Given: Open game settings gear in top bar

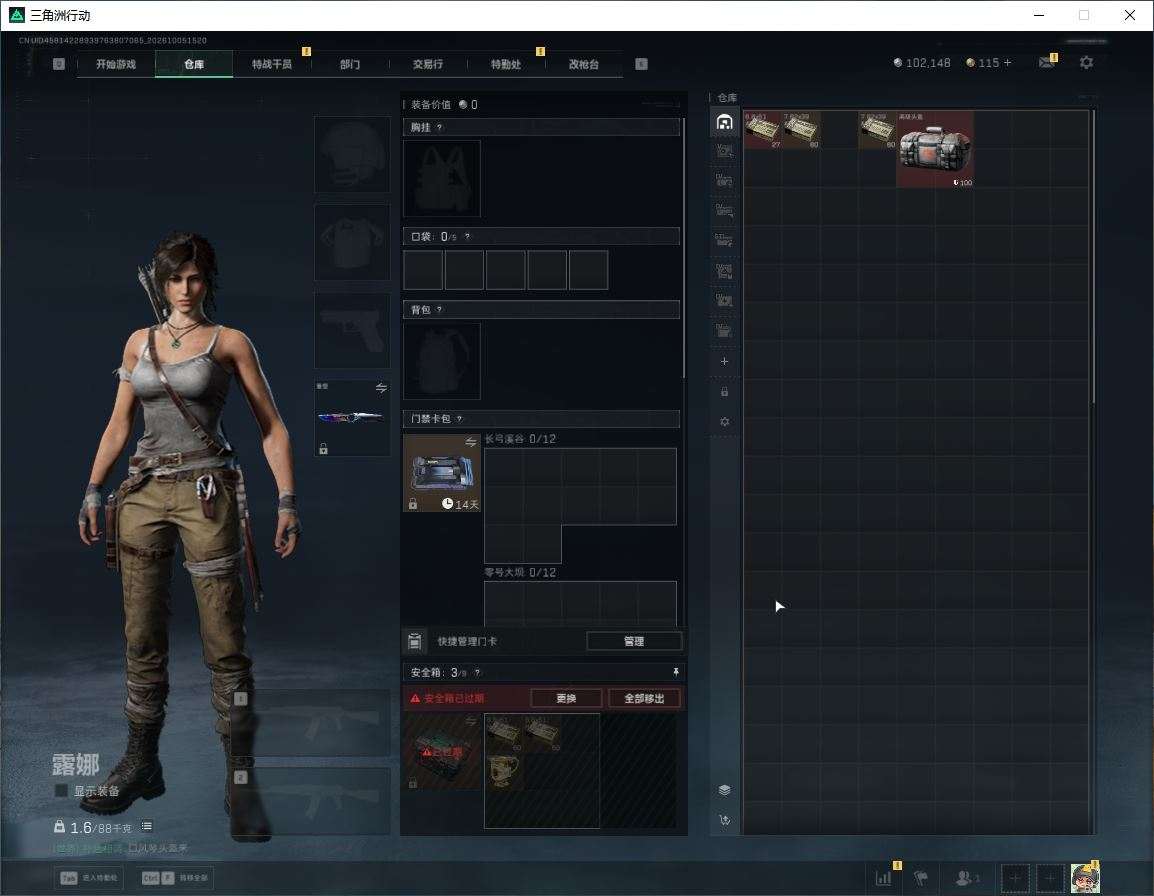Looking at the screenshot, I should point(1086,63).
